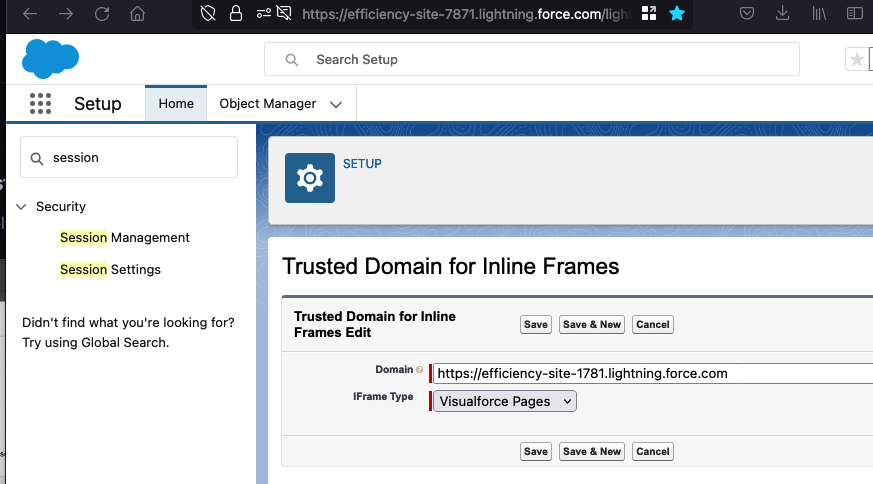Screen dimensions: 873x484
Task: View site security via the padlock icon
Action: (236, 13)
